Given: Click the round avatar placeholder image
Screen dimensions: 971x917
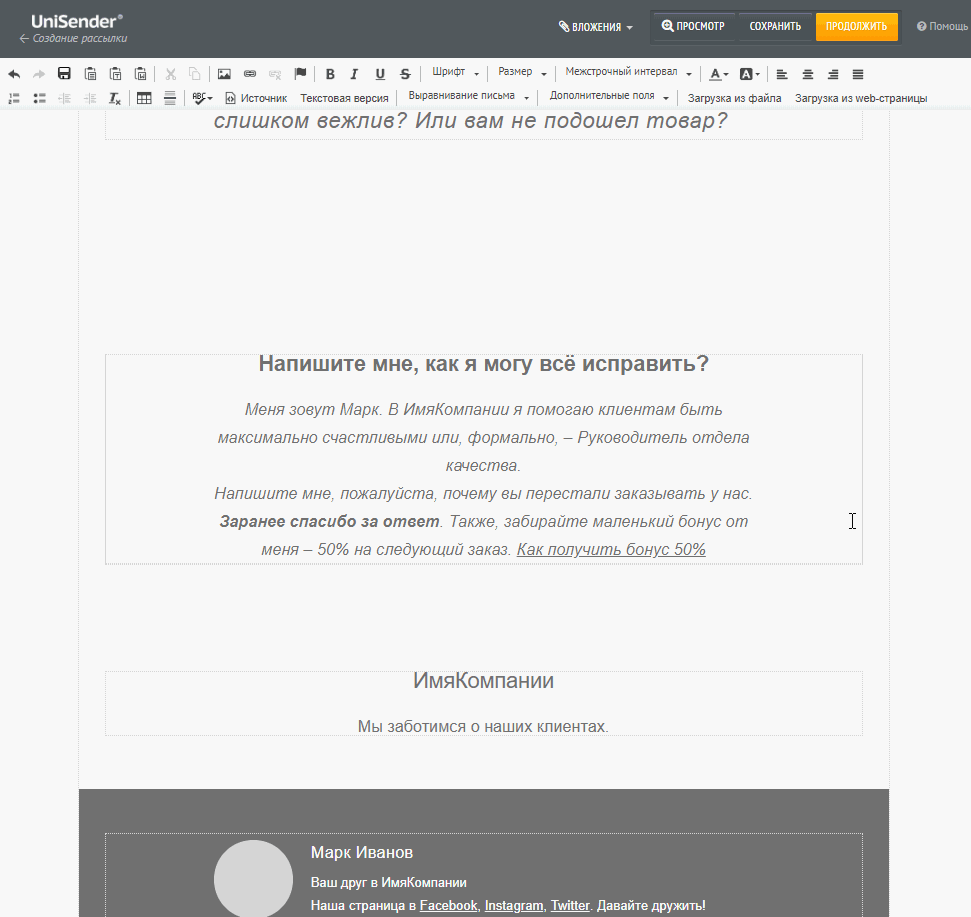Looking at the screenshot, I should [253, 879].
